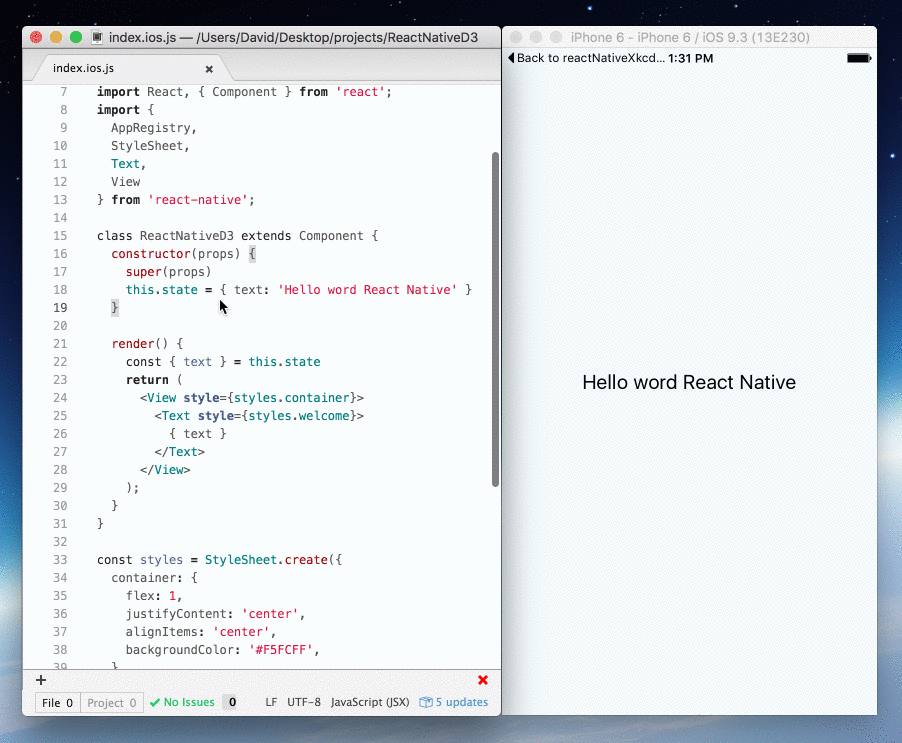Open the LF line-ending selector
This screenshot has height=743, width=902.
tap(271, 702)
